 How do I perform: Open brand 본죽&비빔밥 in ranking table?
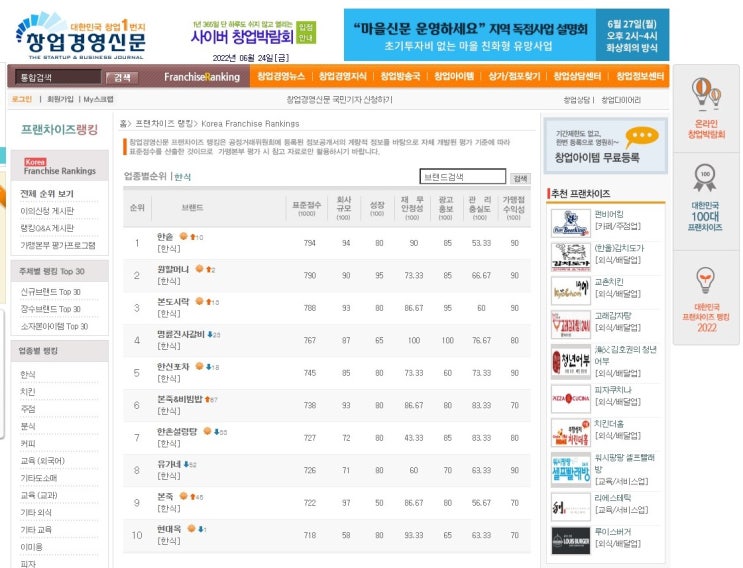[180, 399]
